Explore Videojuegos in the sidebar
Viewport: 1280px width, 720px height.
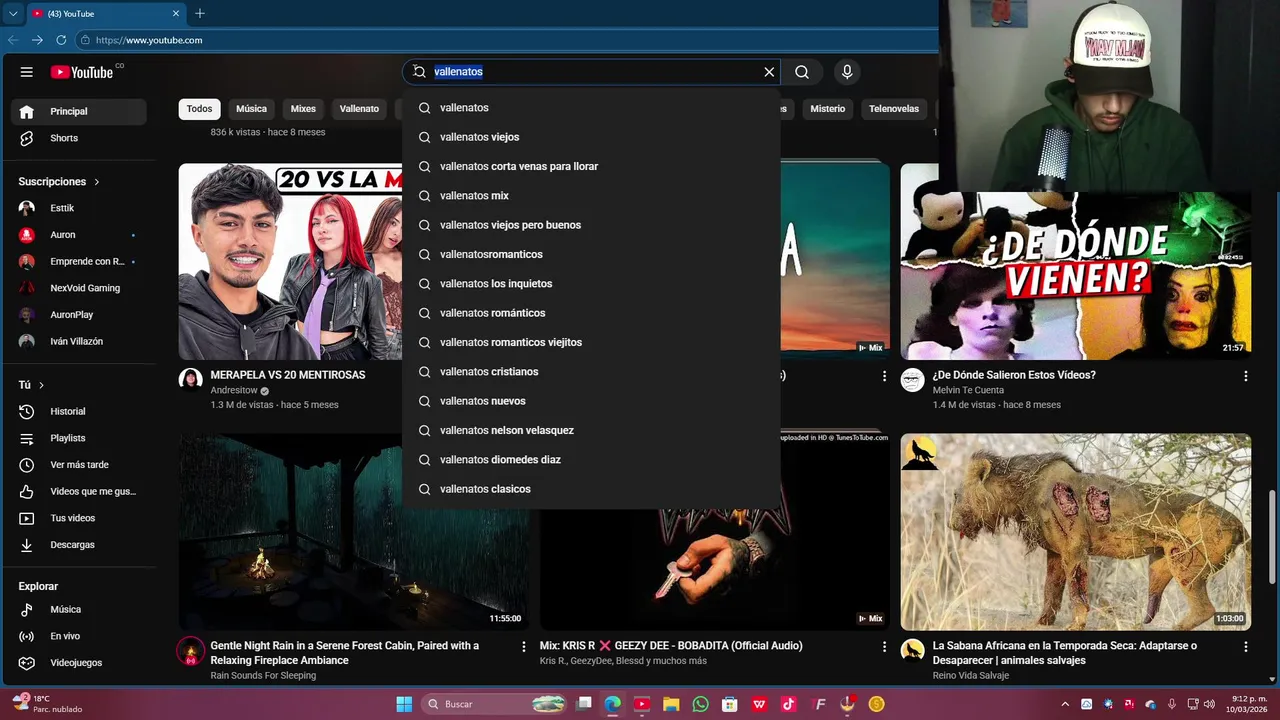pos(79,663)
